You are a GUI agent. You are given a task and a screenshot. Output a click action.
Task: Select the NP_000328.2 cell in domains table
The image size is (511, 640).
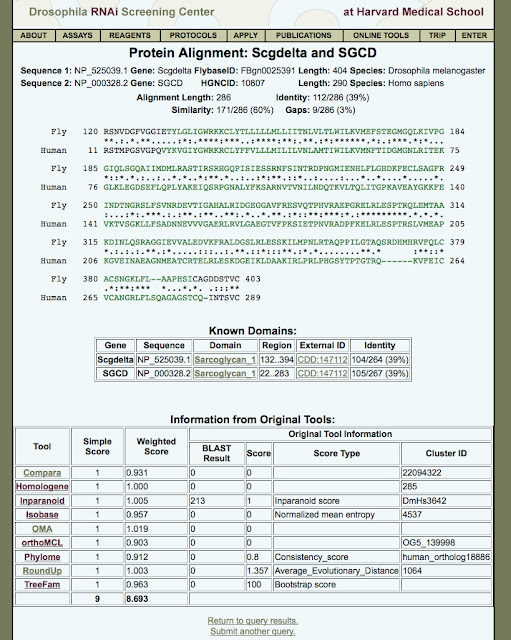click(x=164, y=373)
